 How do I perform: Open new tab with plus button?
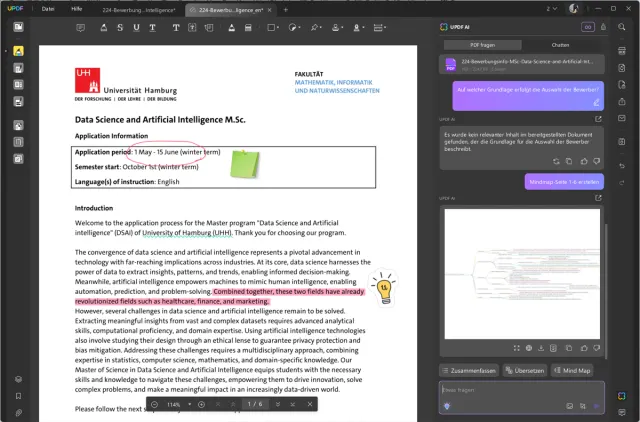pyautogui.click(x=286, y=9)
